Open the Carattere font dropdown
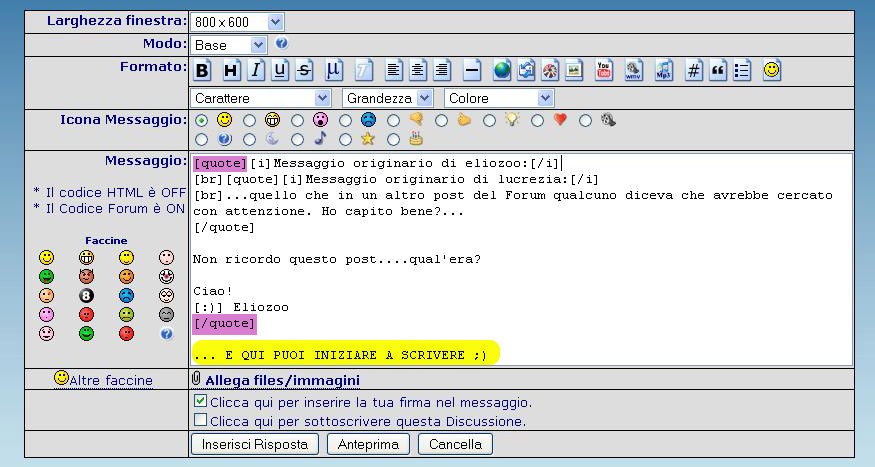Image resolution: width=875 pixels, height=467 pixels. click(x=260, y=98)
